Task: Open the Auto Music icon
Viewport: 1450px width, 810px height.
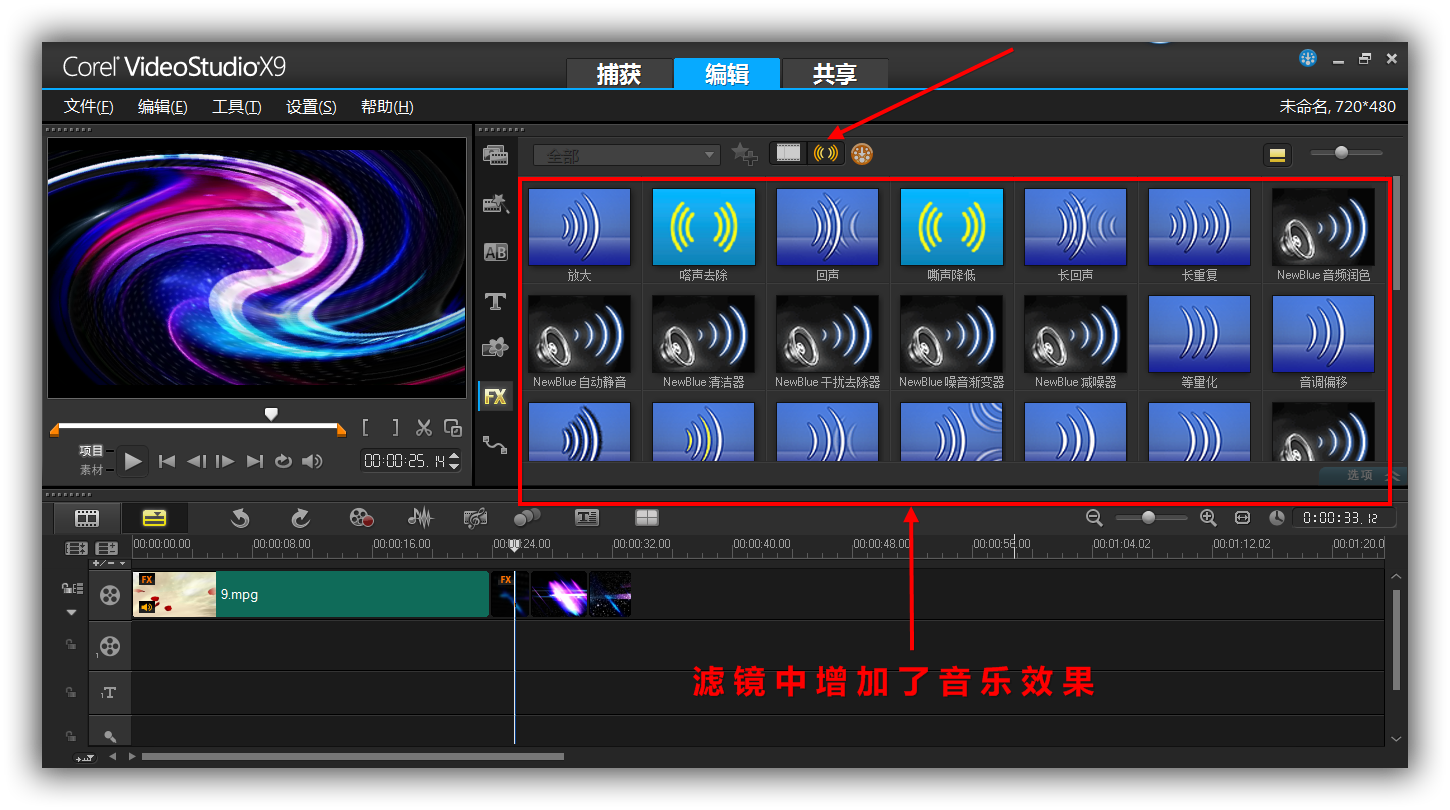Action: tap(475, 518)
